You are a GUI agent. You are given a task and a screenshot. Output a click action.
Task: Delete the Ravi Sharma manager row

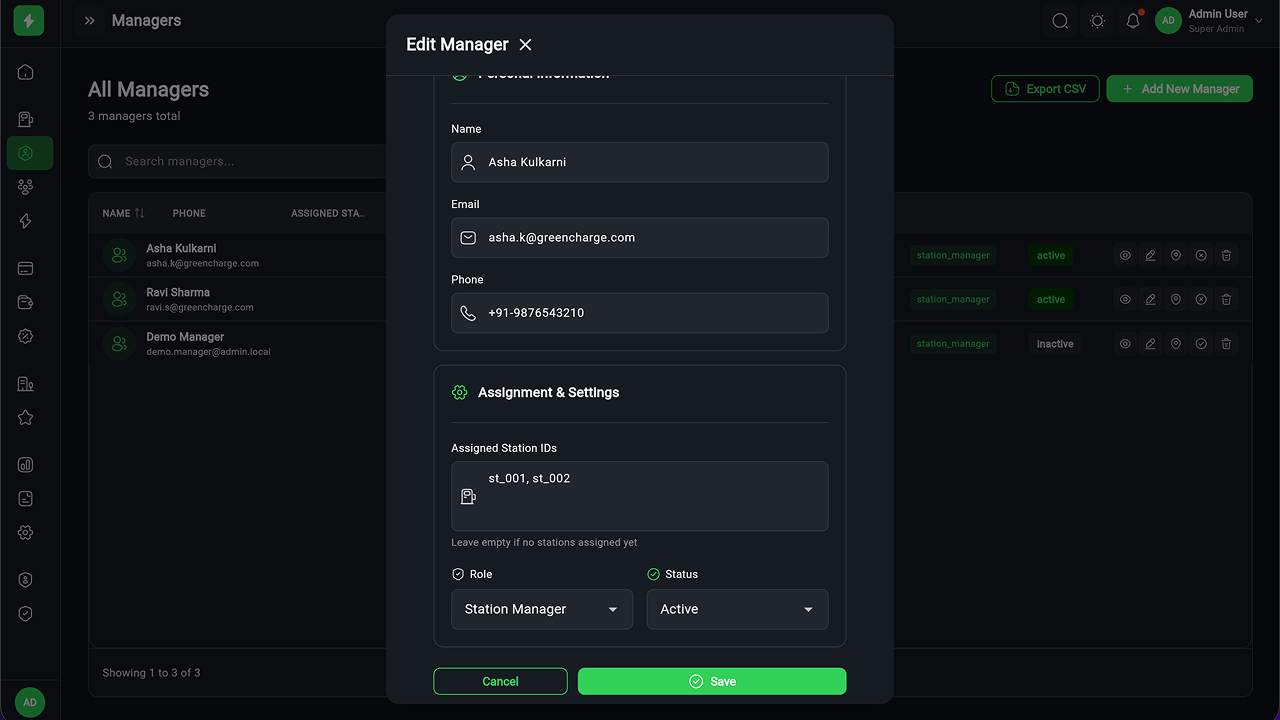click(x=1226, y=299)
